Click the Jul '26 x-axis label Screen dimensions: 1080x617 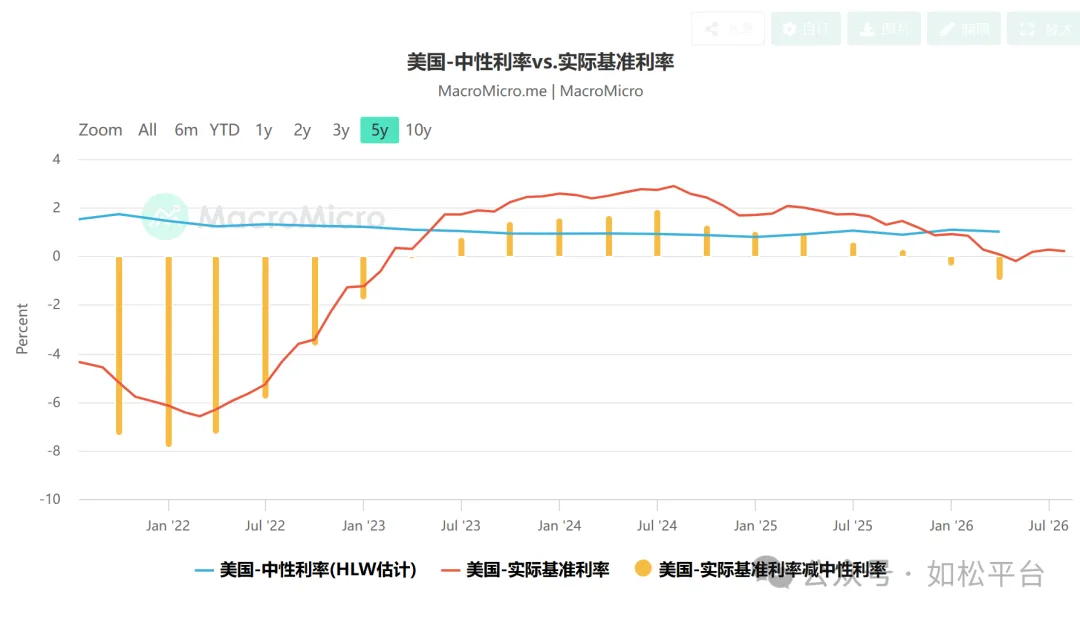tap(1048, 525)
